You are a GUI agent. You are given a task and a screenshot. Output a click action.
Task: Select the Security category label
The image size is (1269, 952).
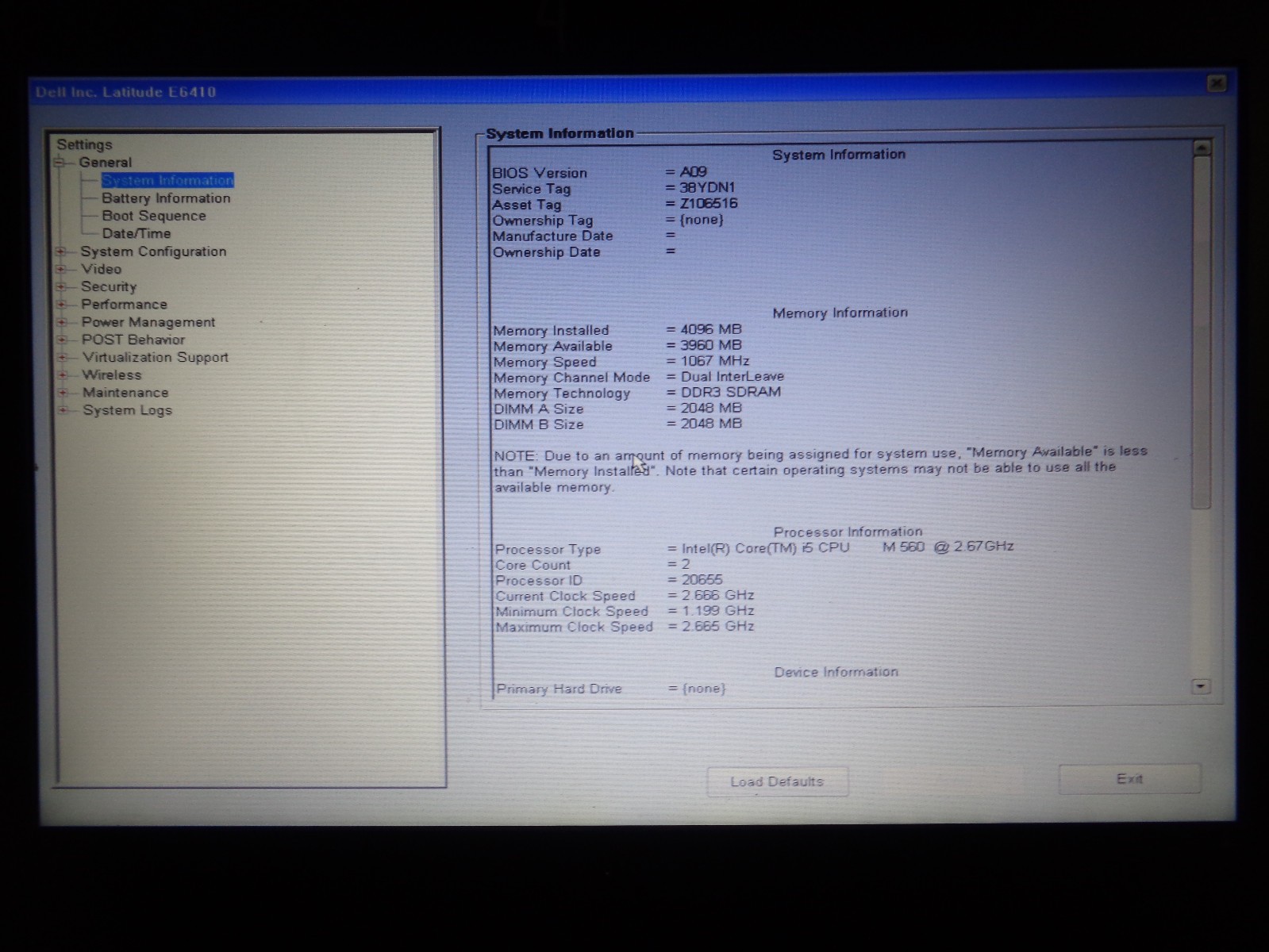point(109,286)
